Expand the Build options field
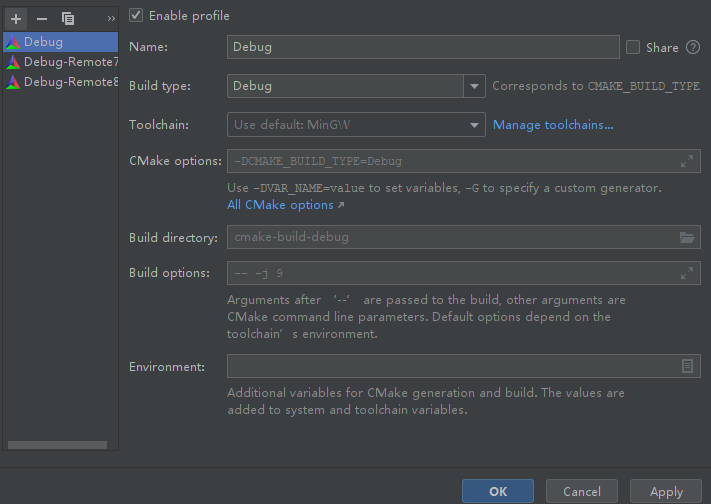 (687, 273)
